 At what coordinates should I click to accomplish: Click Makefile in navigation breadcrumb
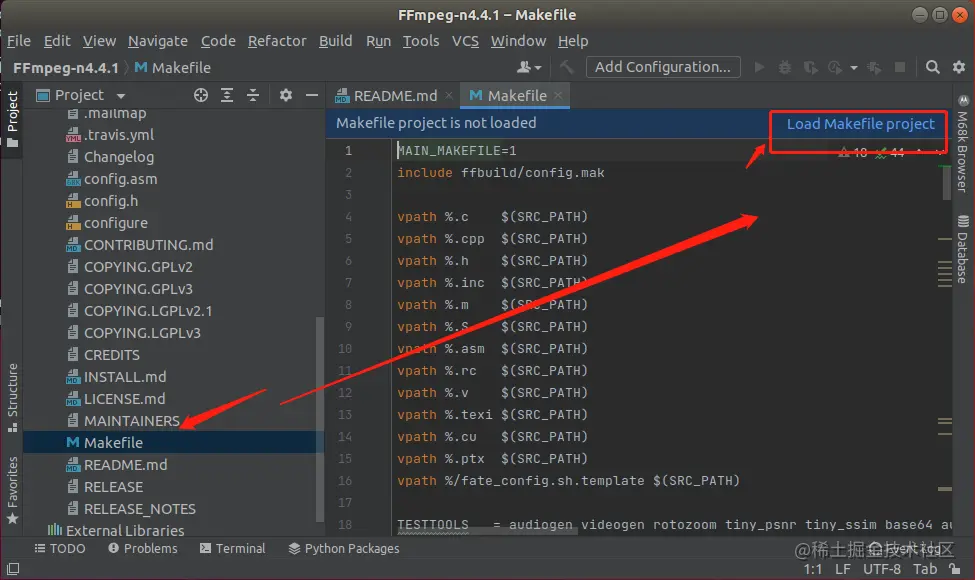pos(173,68)
